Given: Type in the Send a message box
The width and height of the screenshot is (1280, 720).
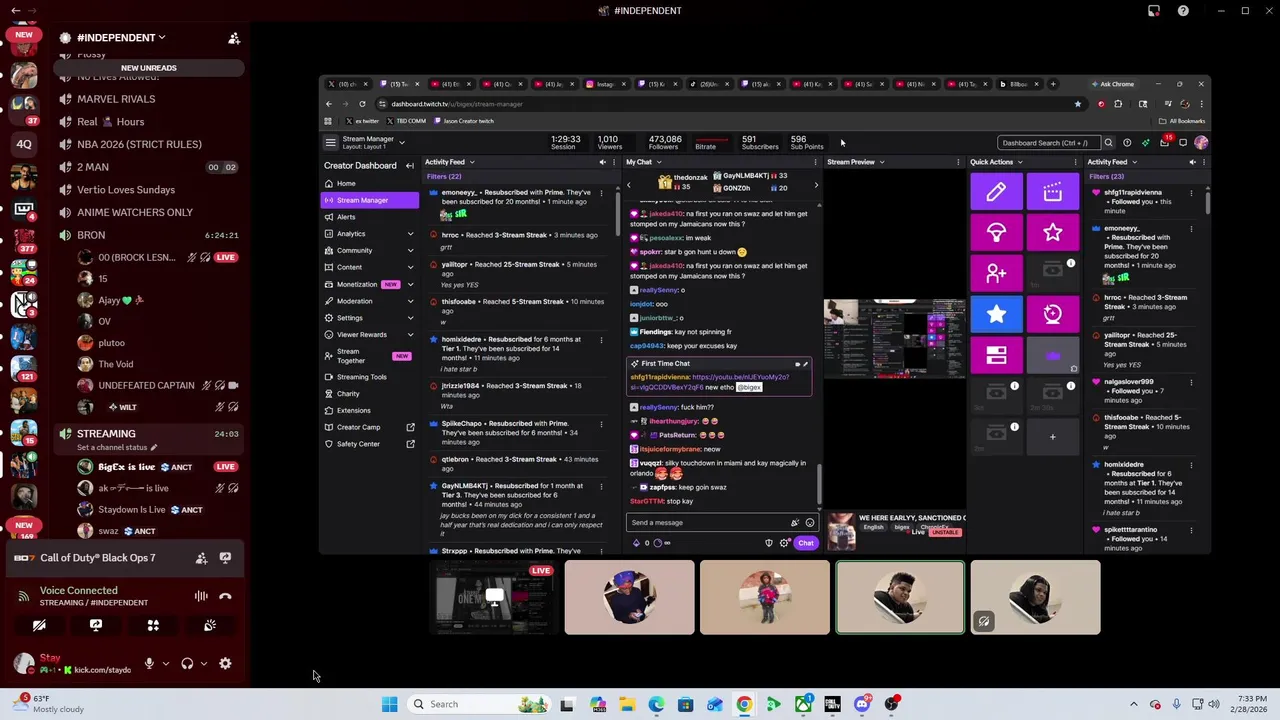Looking at the screenshot, I should click(x=722, y=522).
